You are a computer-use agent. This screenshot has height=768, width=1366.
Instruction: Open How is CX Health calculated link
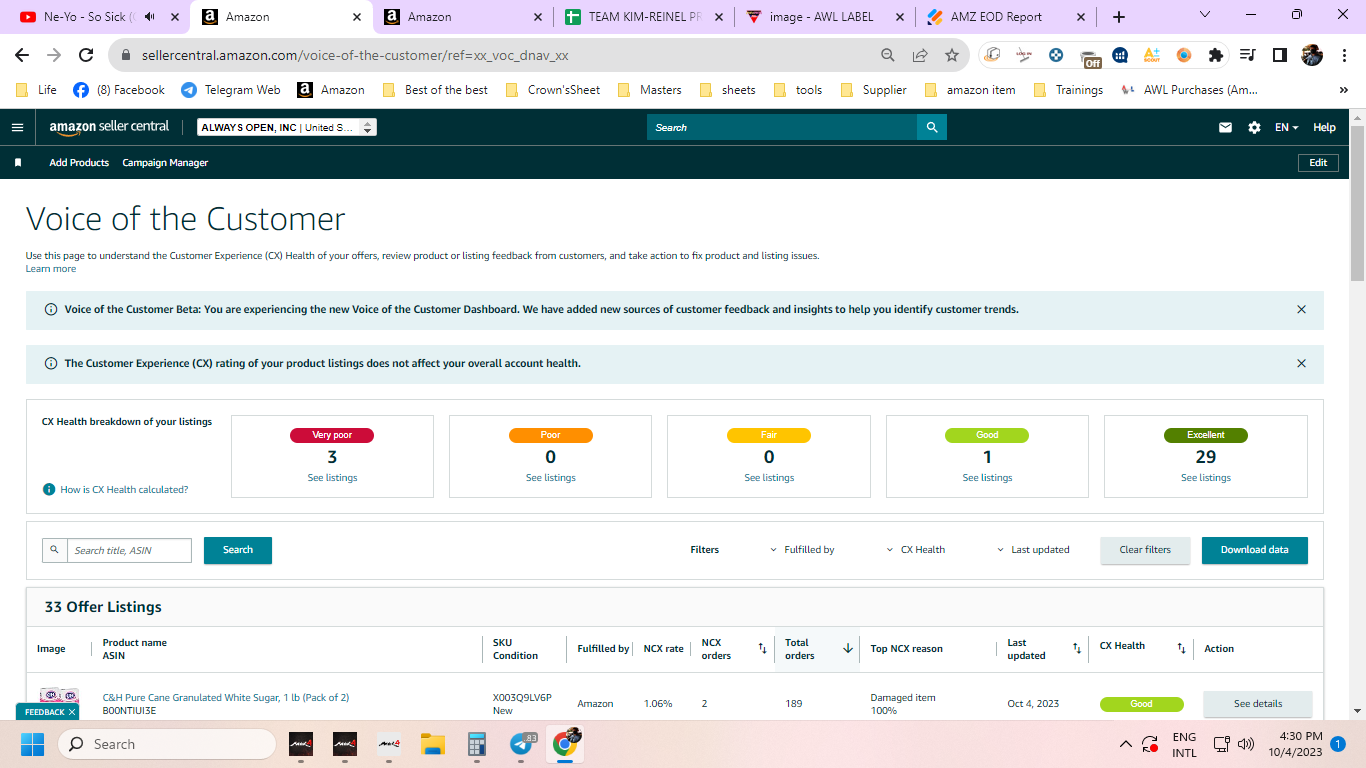124,490
